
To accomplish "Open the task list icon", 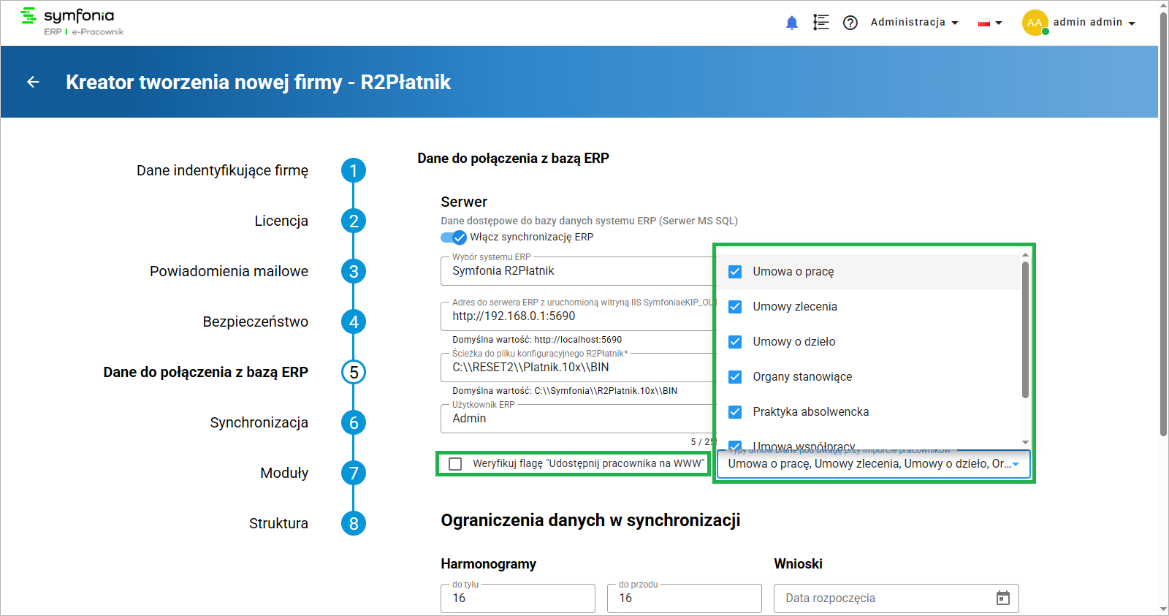I will (x=821, y=22).
